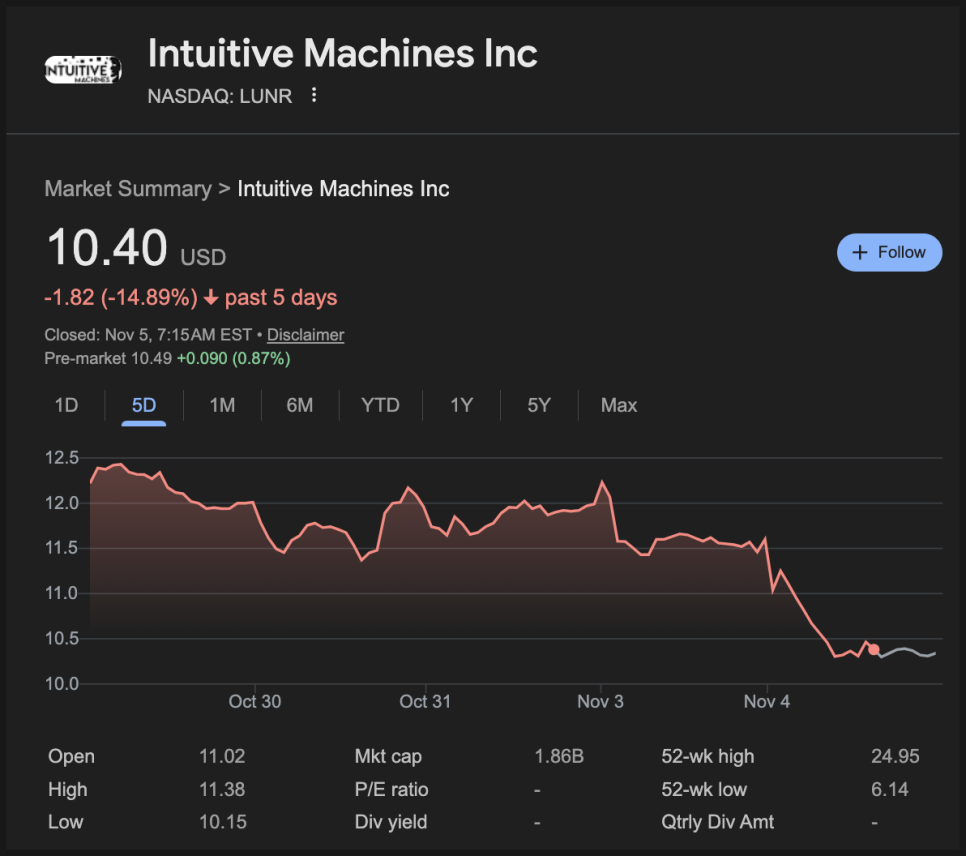Select the Max range tab
Screen dimensions: 966x856
tap(619, 405)
